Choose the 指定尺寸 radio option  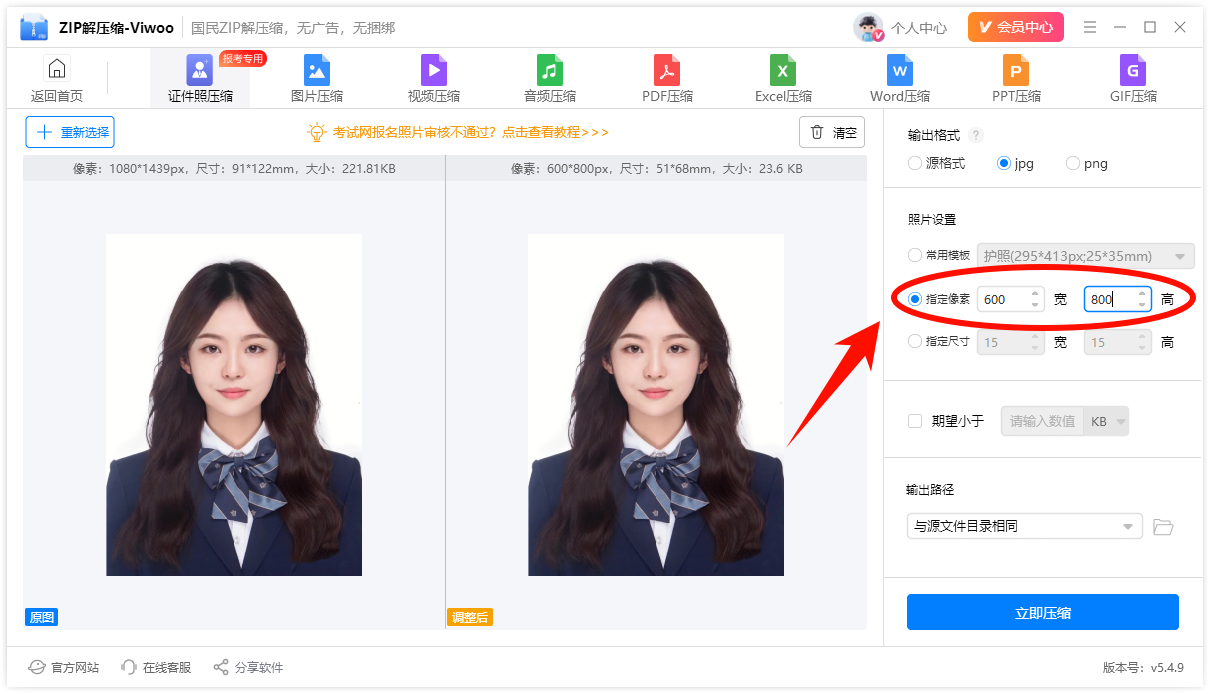coord(915,341)
